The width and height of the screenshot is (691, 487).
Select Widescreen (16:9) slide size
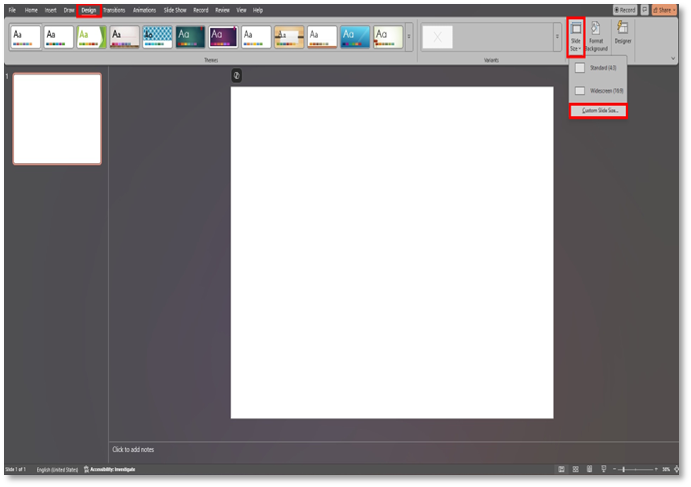[598, 91]
